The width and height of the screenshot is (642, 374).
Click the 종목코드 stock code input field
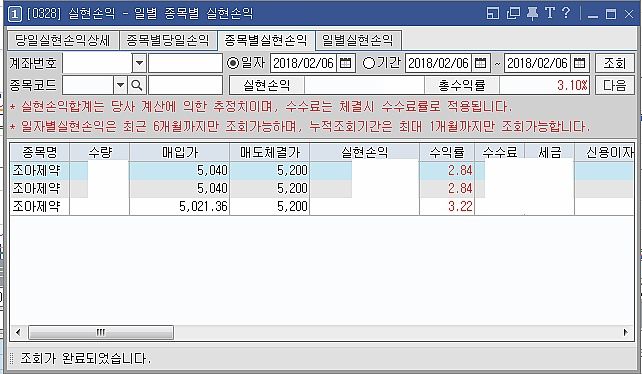88,85
